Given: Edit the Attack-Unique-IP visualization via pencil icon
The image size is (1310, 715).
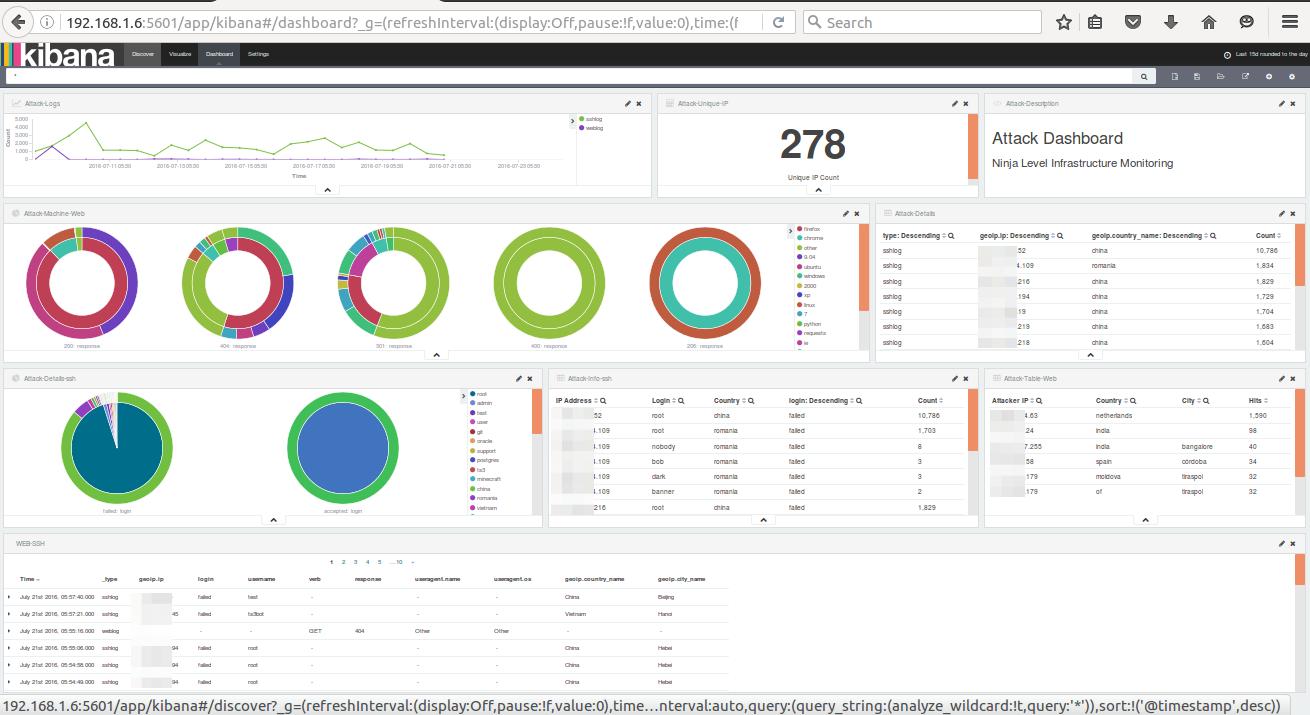Looking at the screenshot, I should (953, 102).
